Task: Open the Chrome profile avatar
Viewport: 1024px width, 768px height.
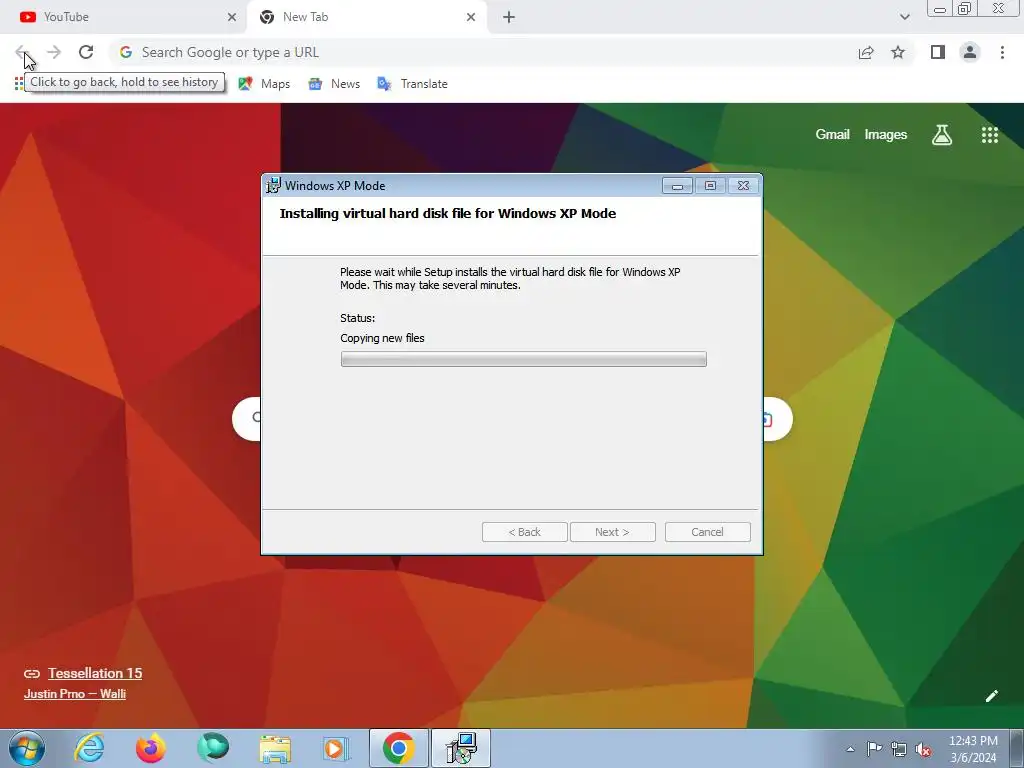Action: 970,52
